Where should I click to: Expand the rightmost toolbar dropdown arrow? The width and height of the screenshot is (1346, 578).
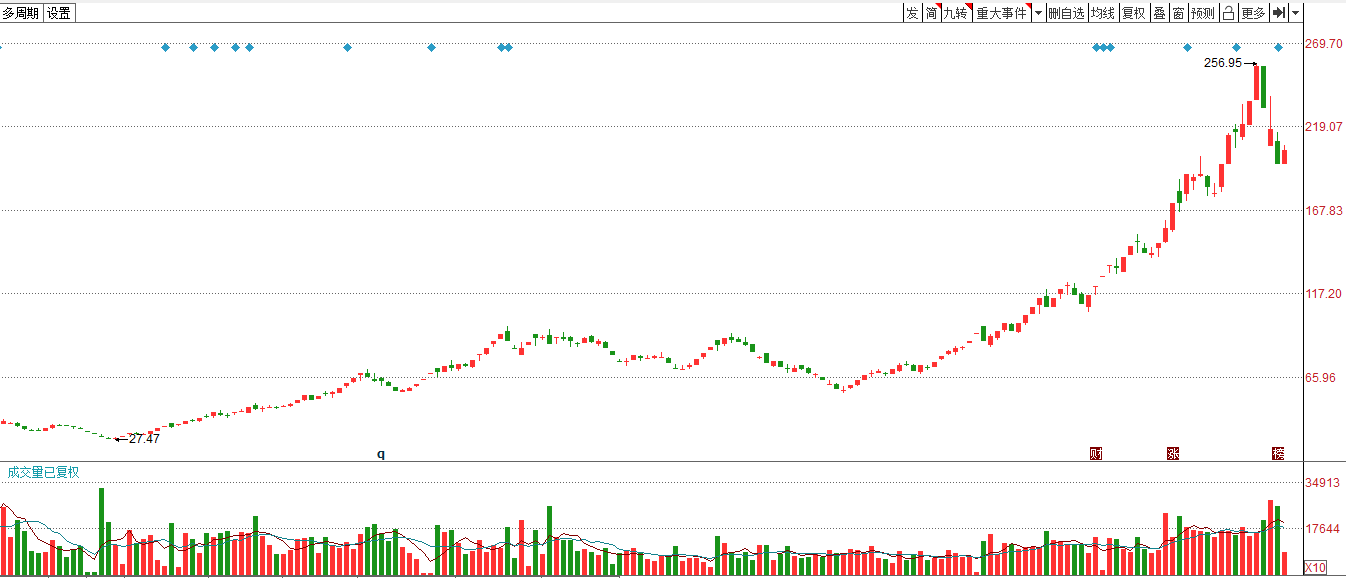tap(1296, 13)
